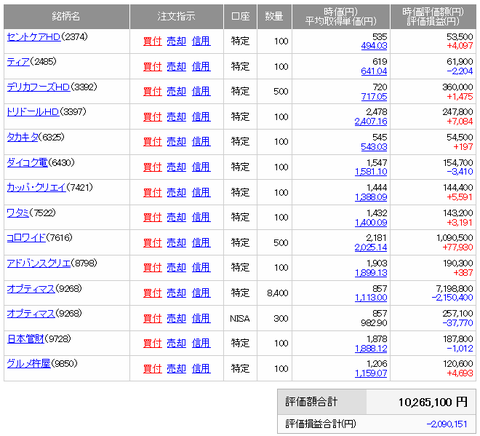Open average cost 1,159.07 link

[371, 374]
